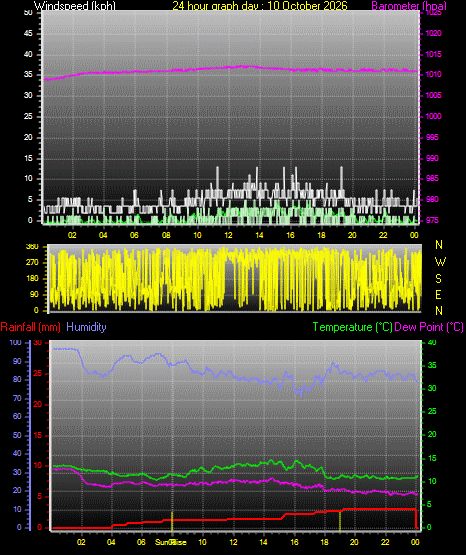Click barometer axis value 1020
Viewport: 466px width, 555px height.
[x=433, y=34]
